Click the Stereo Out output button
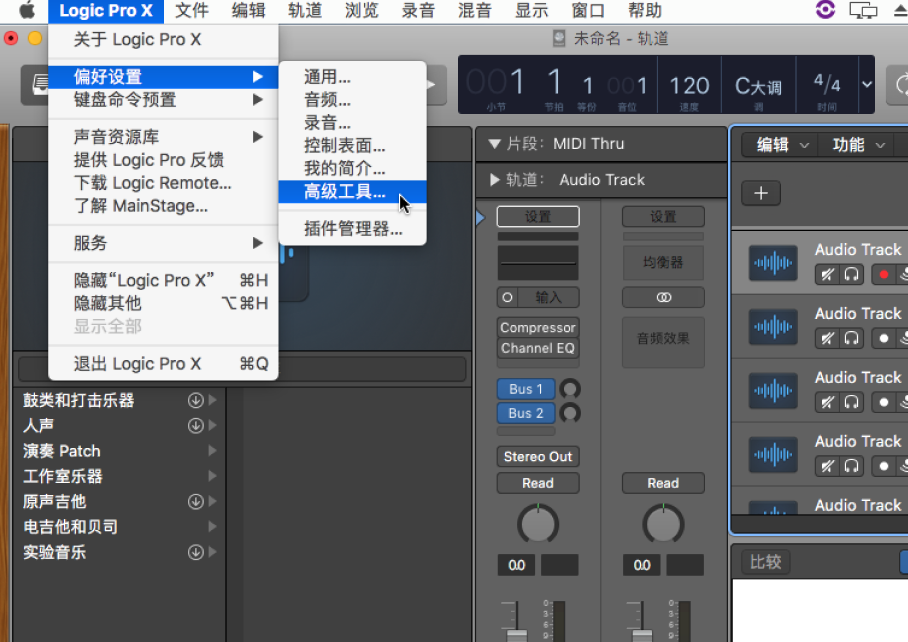Screen dimensions: 908x642 (538, 457)
